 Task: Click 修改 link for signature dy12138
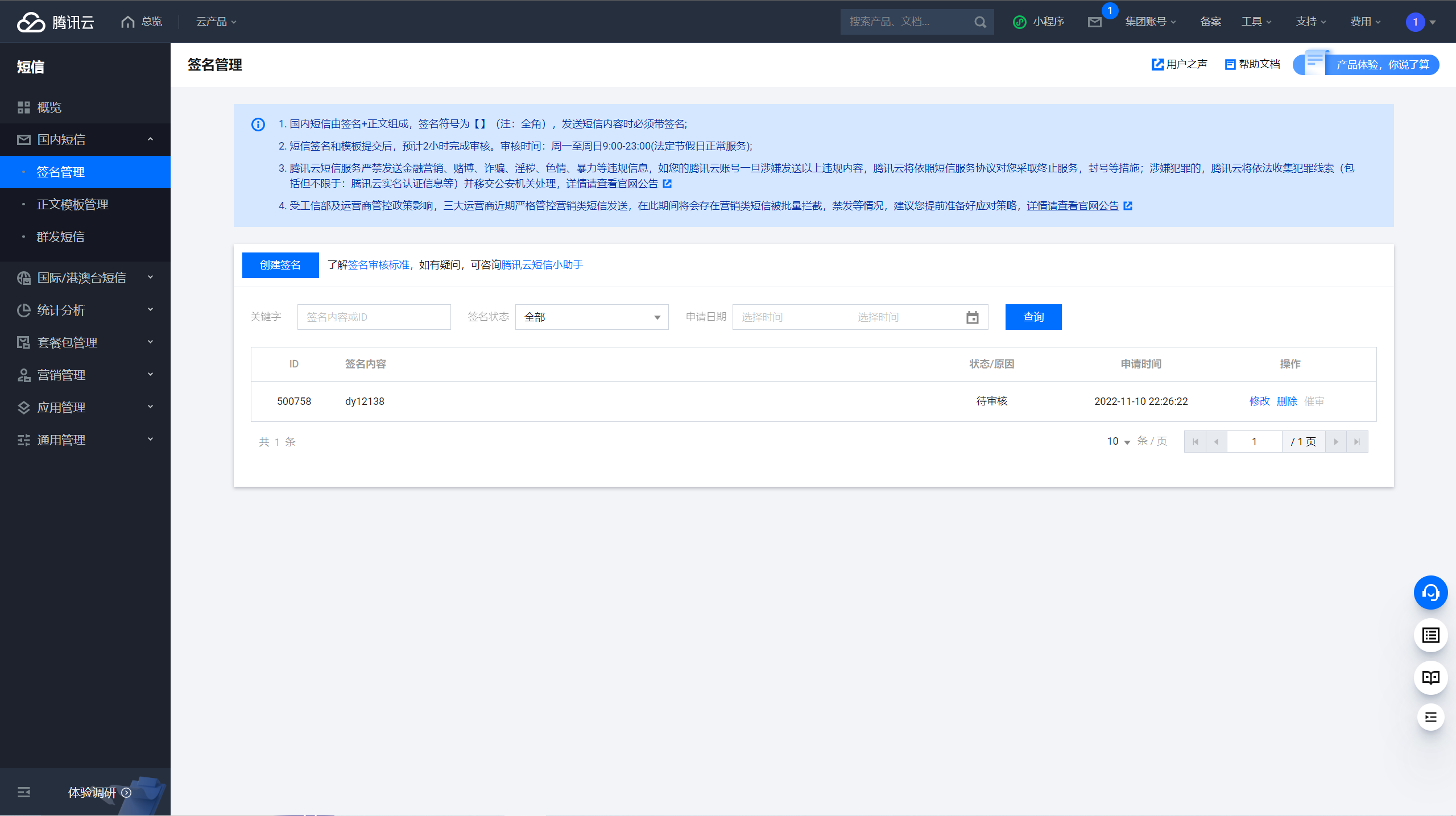(x=1259, y=401)
